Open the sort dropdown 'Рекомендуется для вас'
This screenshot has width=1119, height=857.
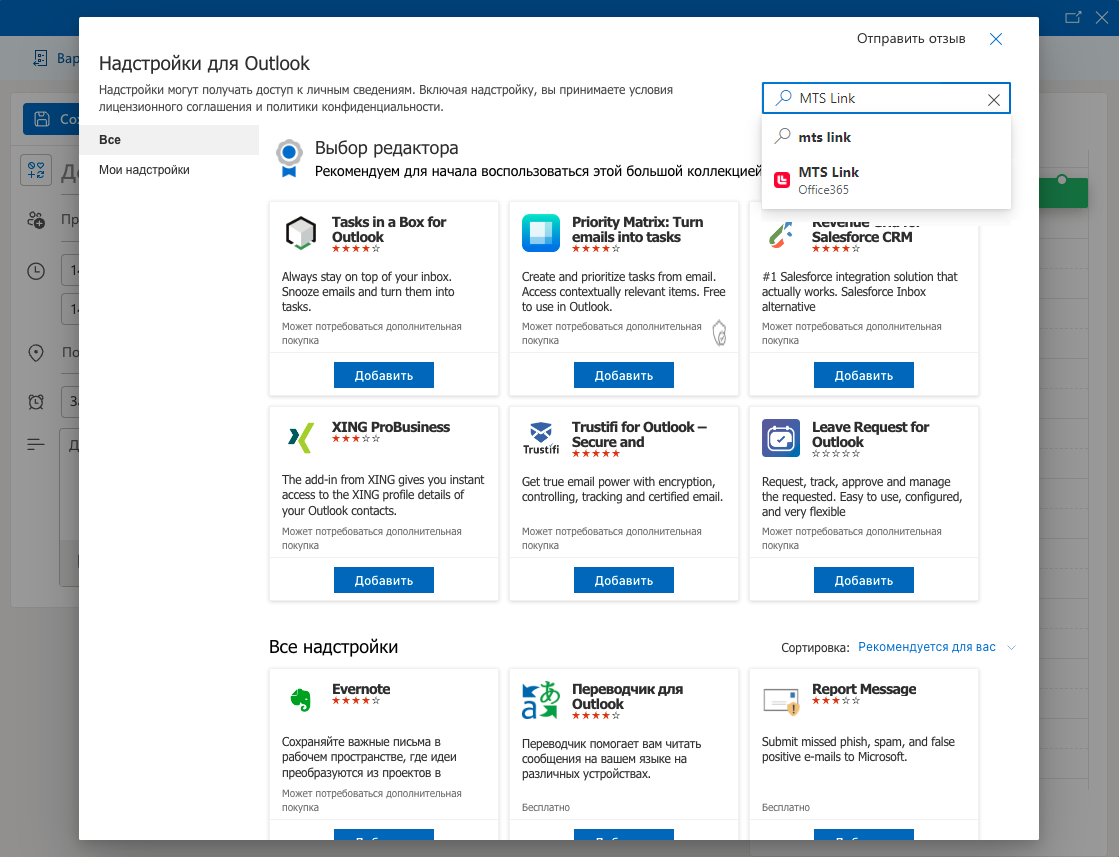click(926, 646)
